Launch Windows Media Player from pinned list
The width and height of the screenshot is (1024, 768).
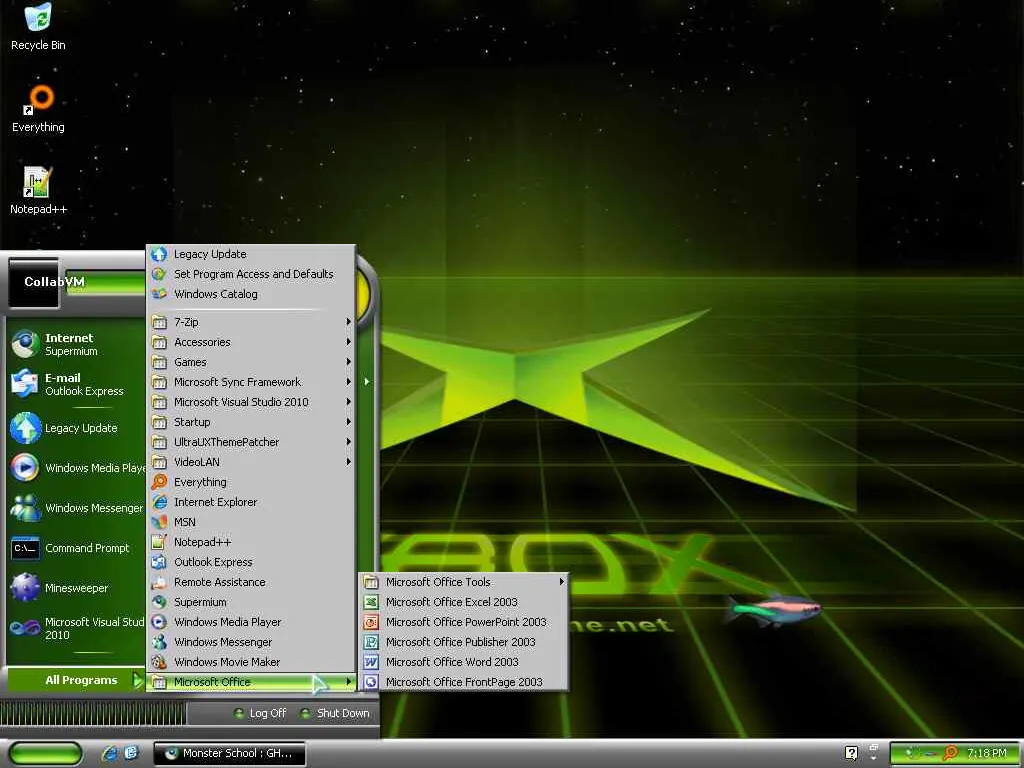[25, 468]
